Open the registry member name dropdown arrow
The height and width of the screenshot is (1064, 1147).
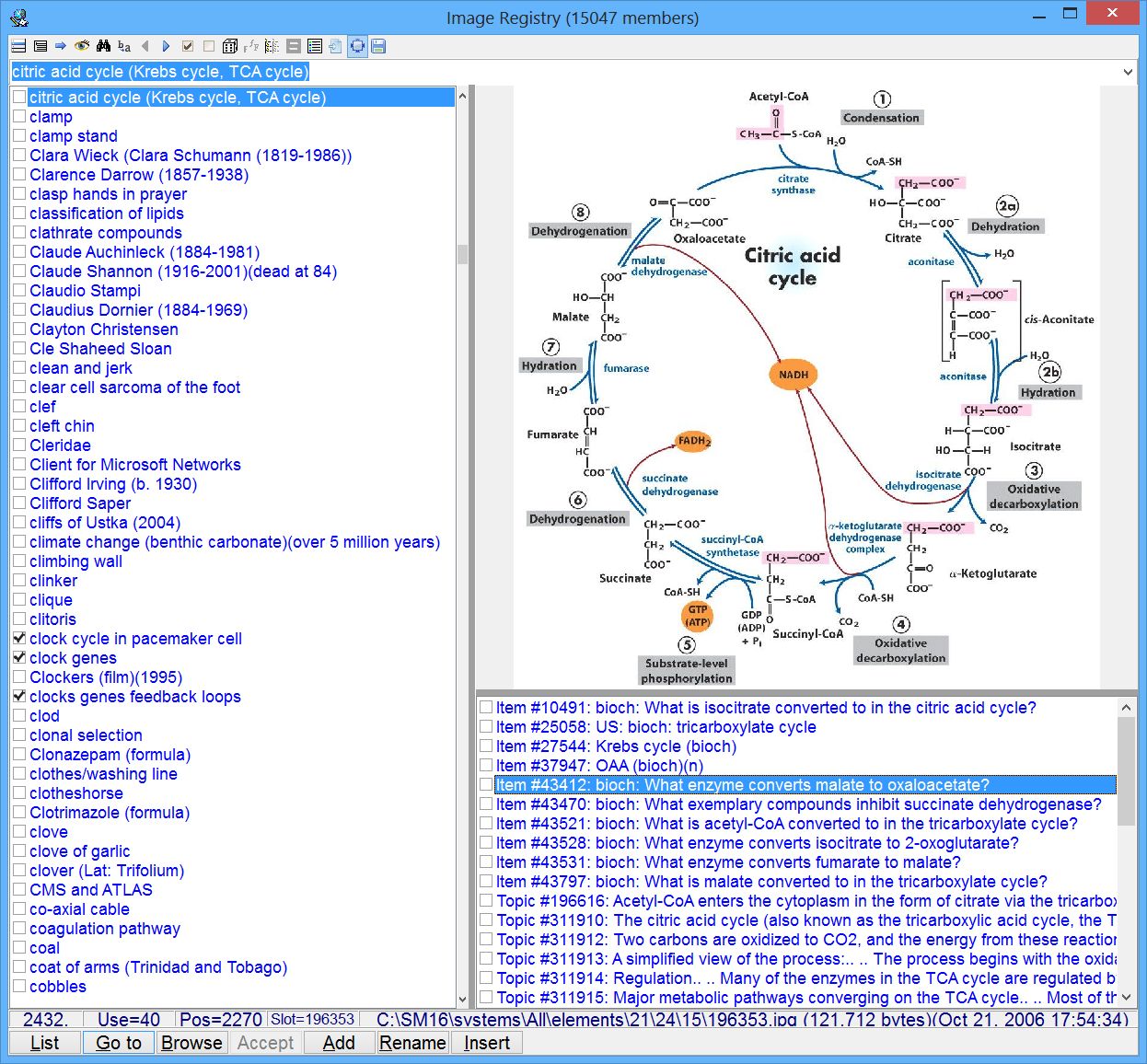pyautogui.click(x=1128, y=72)
